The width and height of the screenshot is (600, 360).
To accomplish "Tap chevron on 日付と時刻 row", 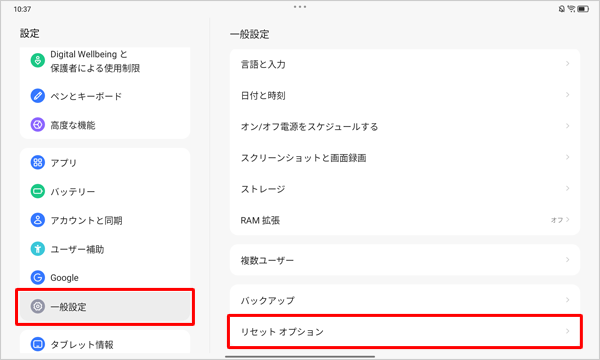I will [567, 94].
